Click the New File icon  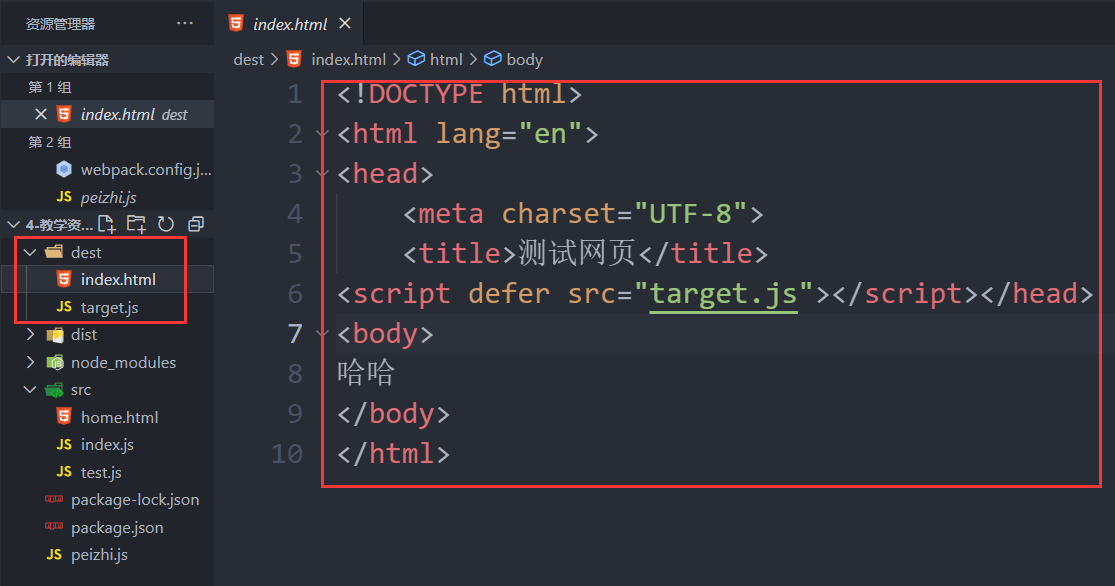click(107, 225)
